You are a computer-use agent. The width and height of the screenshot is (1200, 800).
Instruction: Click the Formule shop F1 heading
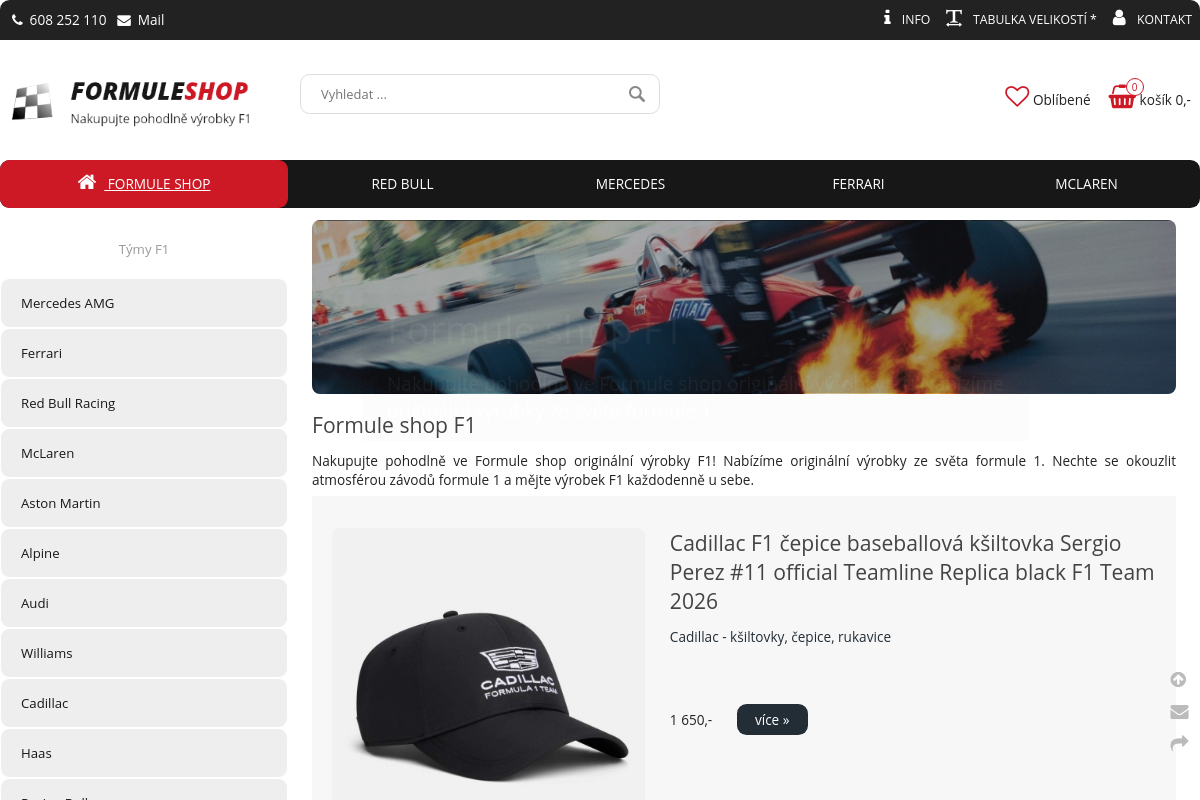[394, 425]
